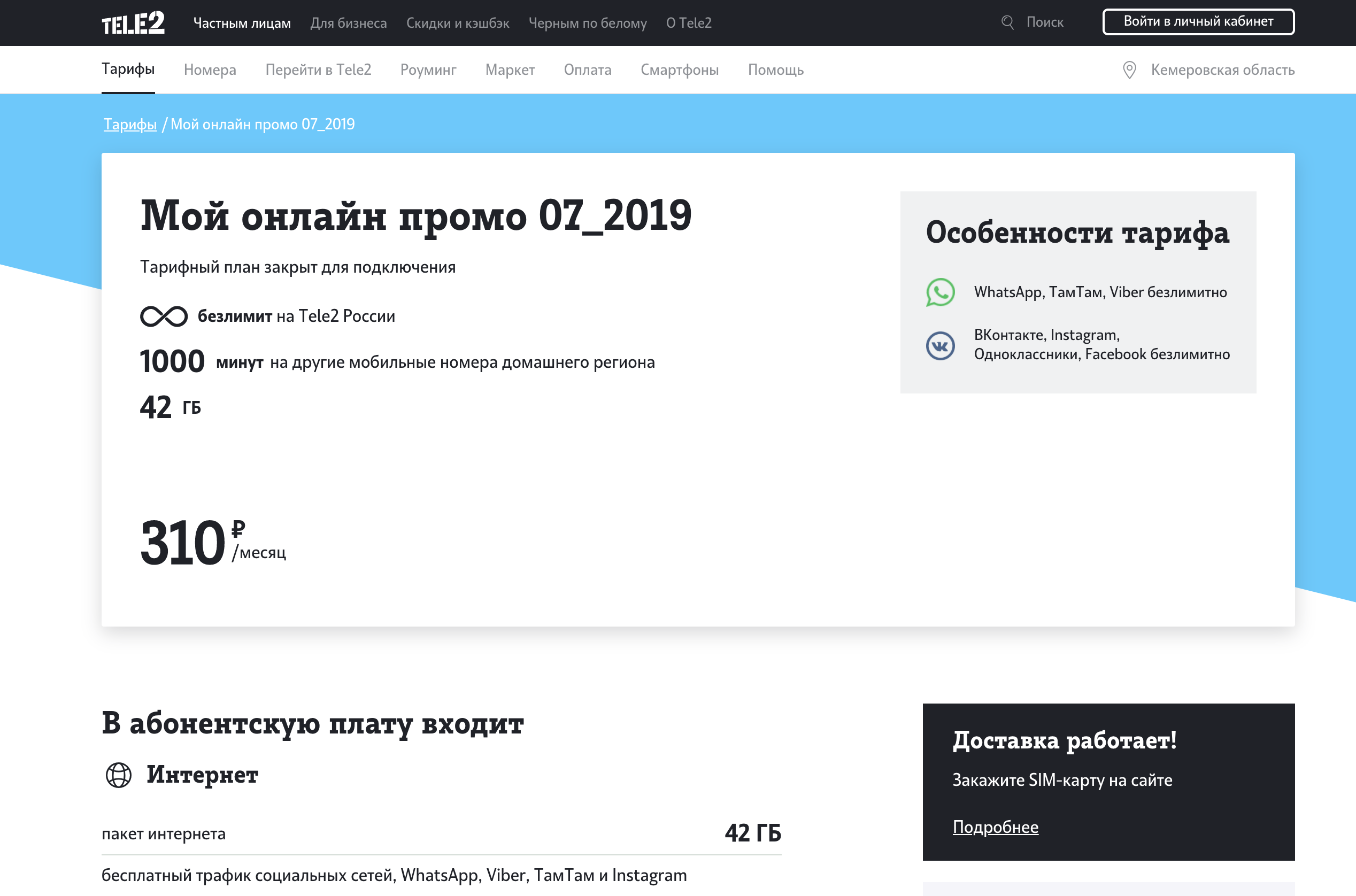Open the Для бизнеса section
The height and width of the screenshot is (896, 1356).
point(349,23)
